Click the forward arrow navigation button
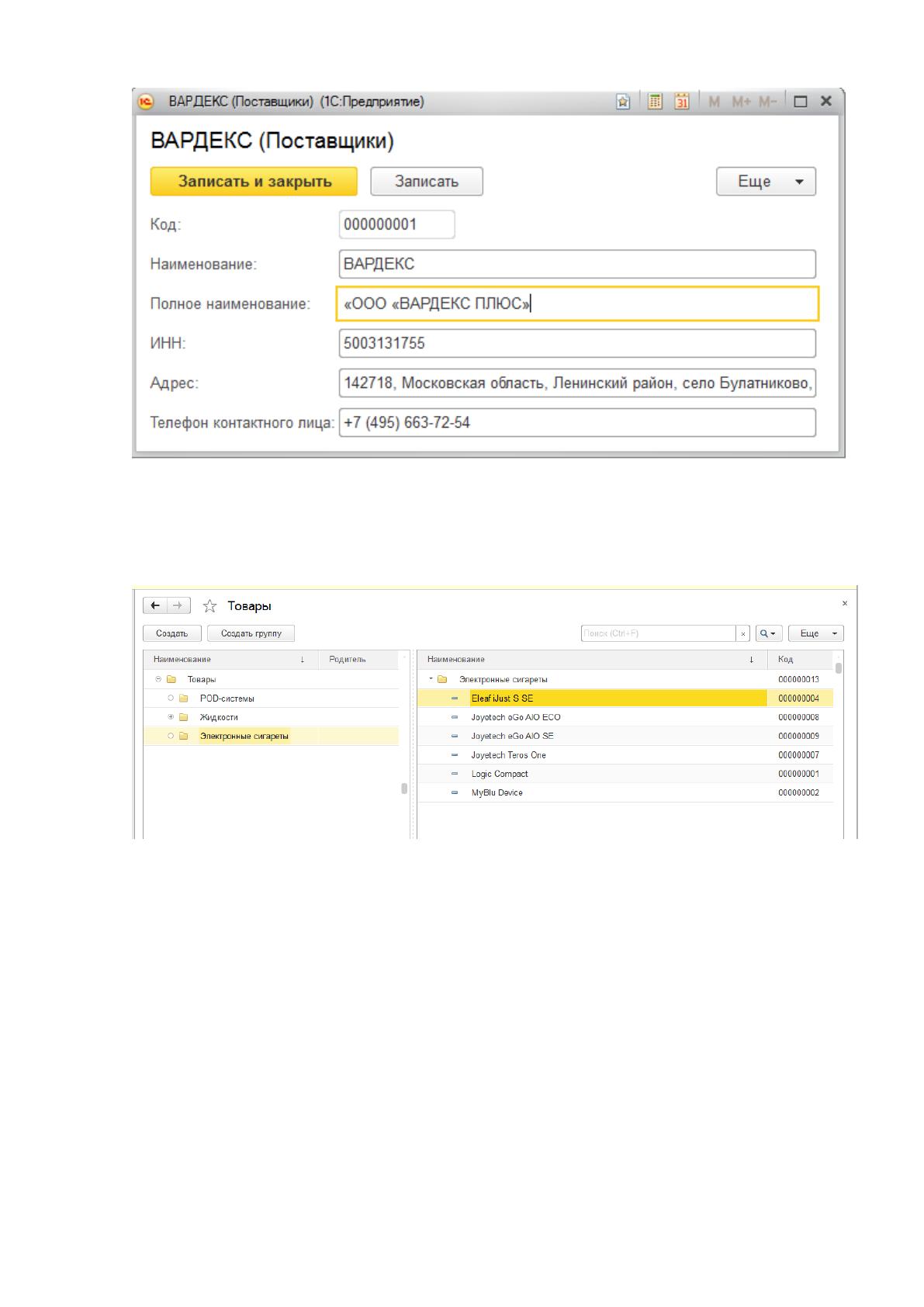 coord(178,605)
